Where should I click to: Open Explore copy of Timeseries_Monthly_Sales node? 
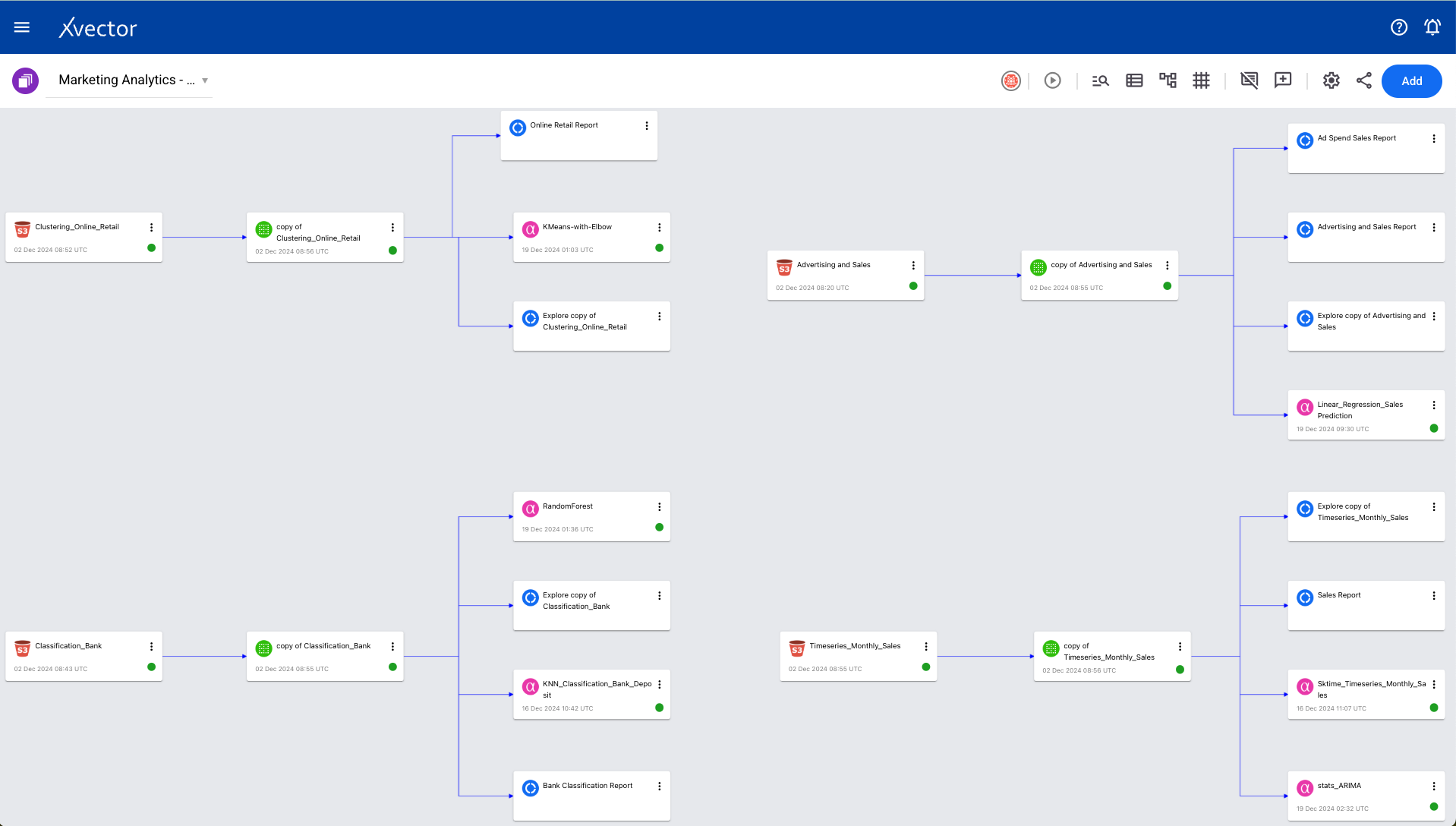click(1366, 516)
